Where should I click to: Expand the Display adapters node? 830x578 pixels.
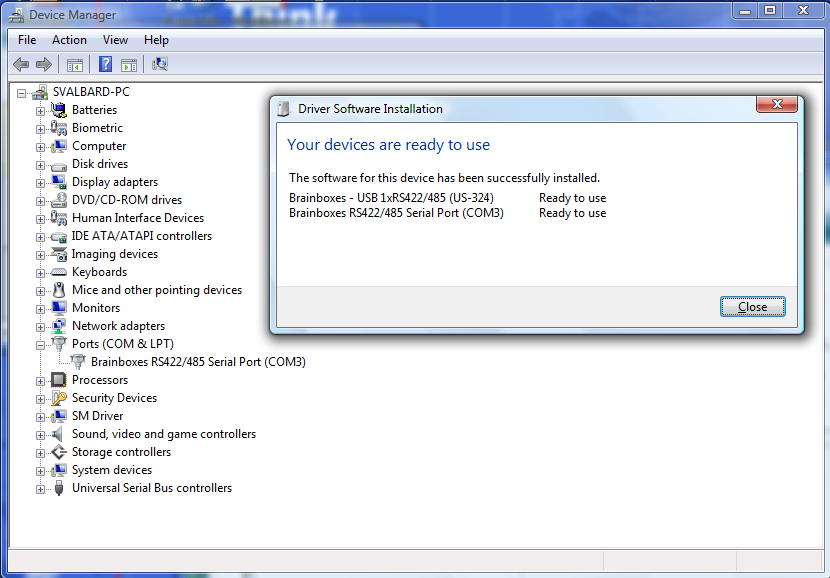(41, 182)
